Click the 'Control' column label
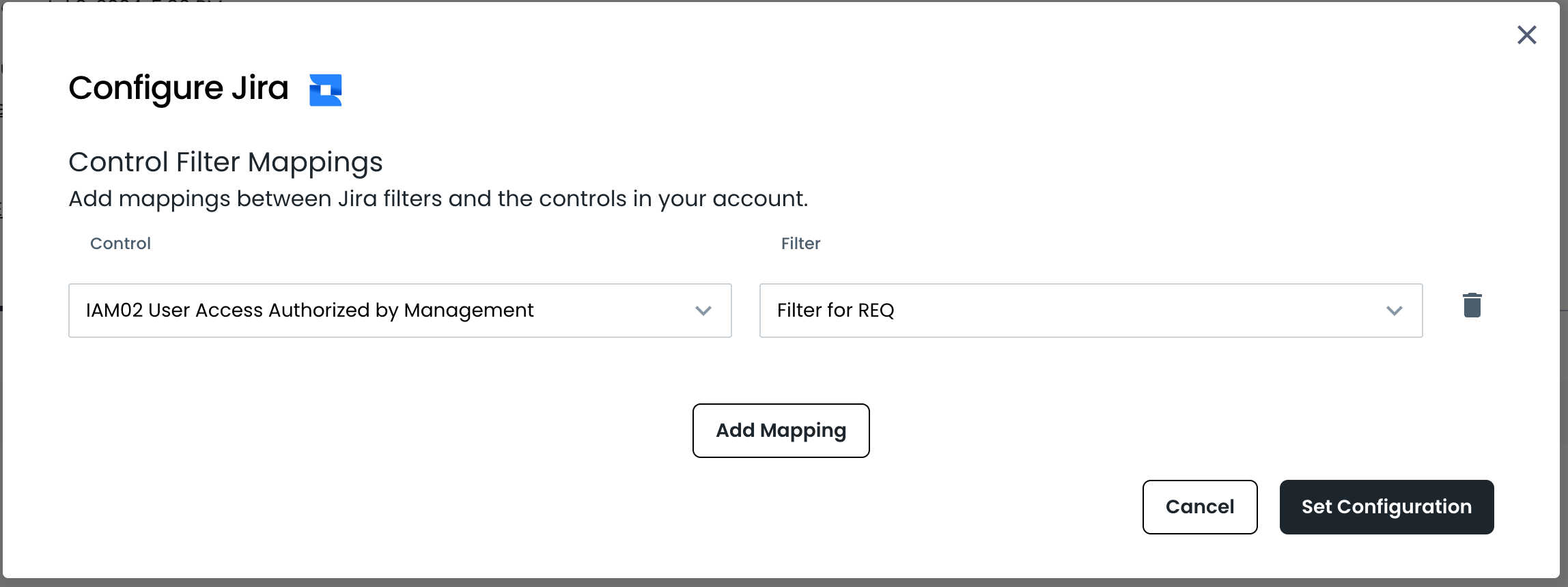The height and width of the screenshot is (587, 1568). point(120,244)
